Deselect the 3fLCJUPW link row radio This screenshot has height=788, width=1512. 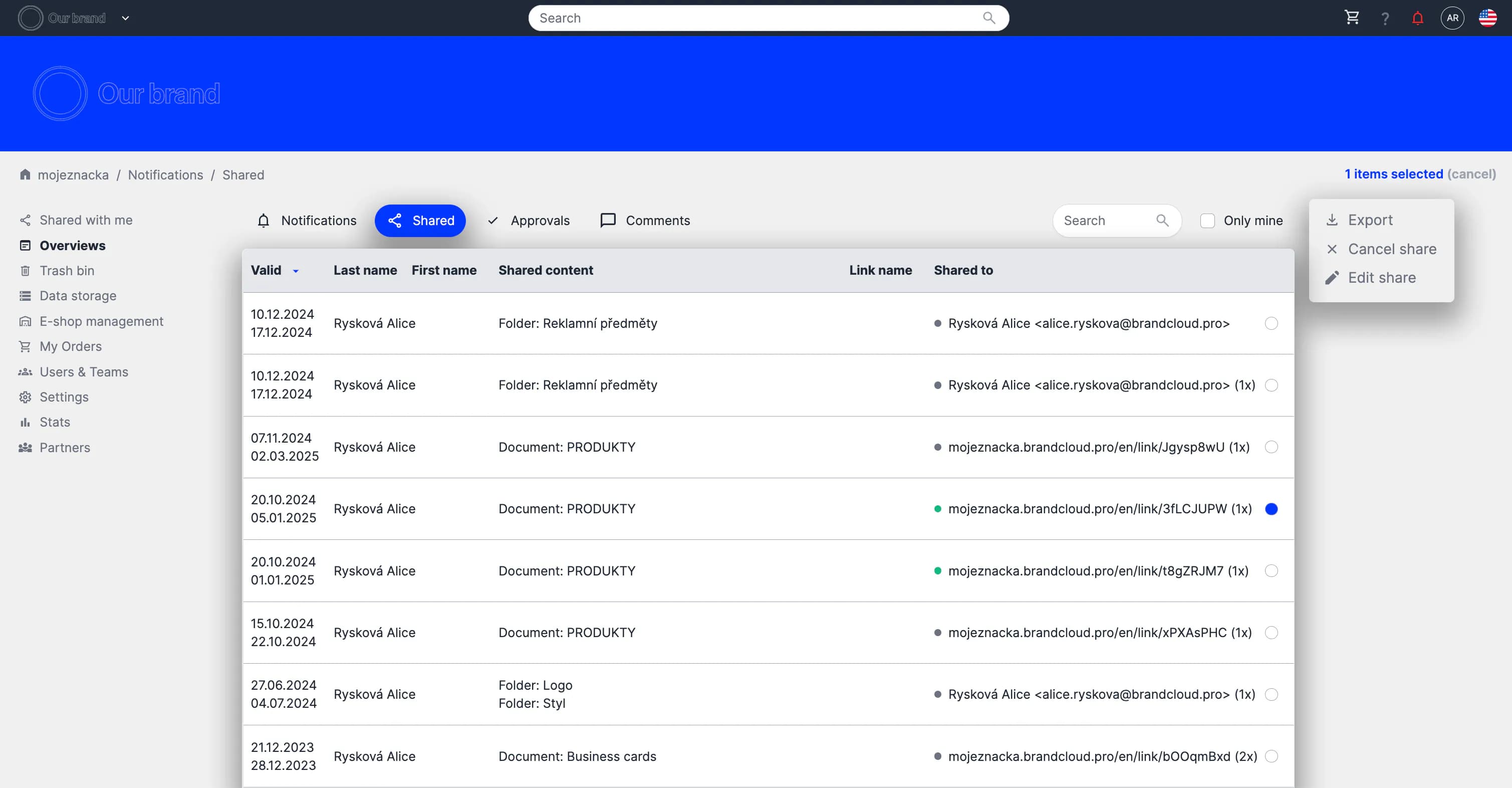coord(1272,509)
